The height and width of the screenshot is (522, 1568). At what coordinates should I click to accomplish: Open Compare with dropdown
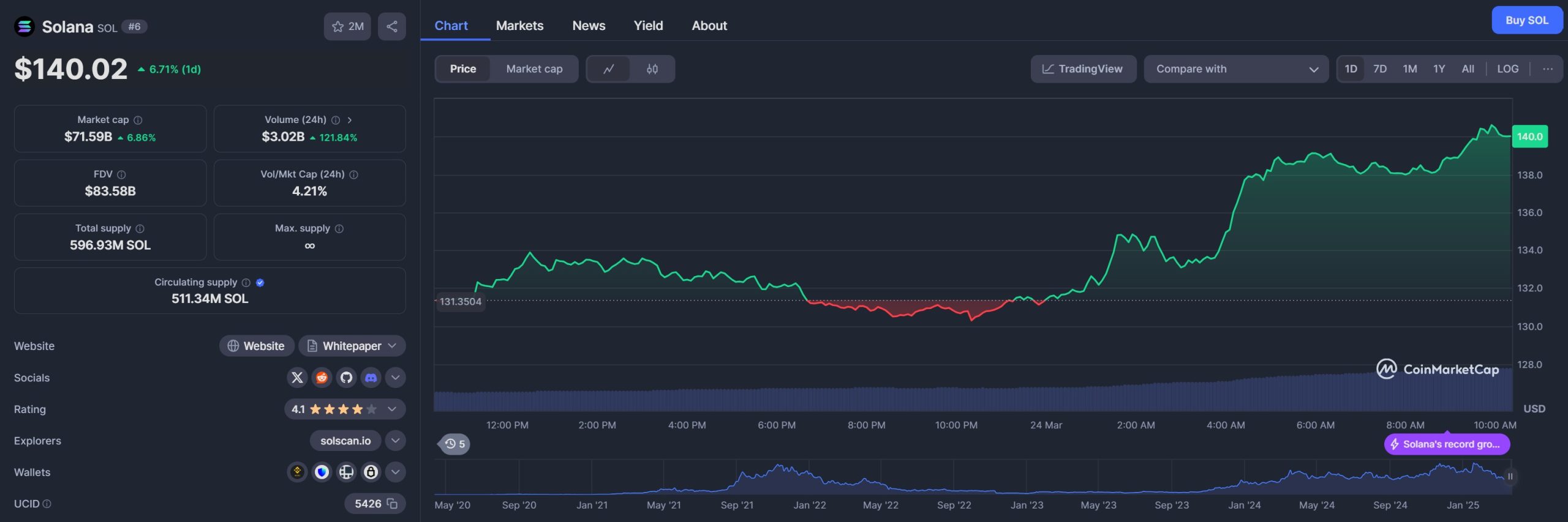click(1236, 69)
